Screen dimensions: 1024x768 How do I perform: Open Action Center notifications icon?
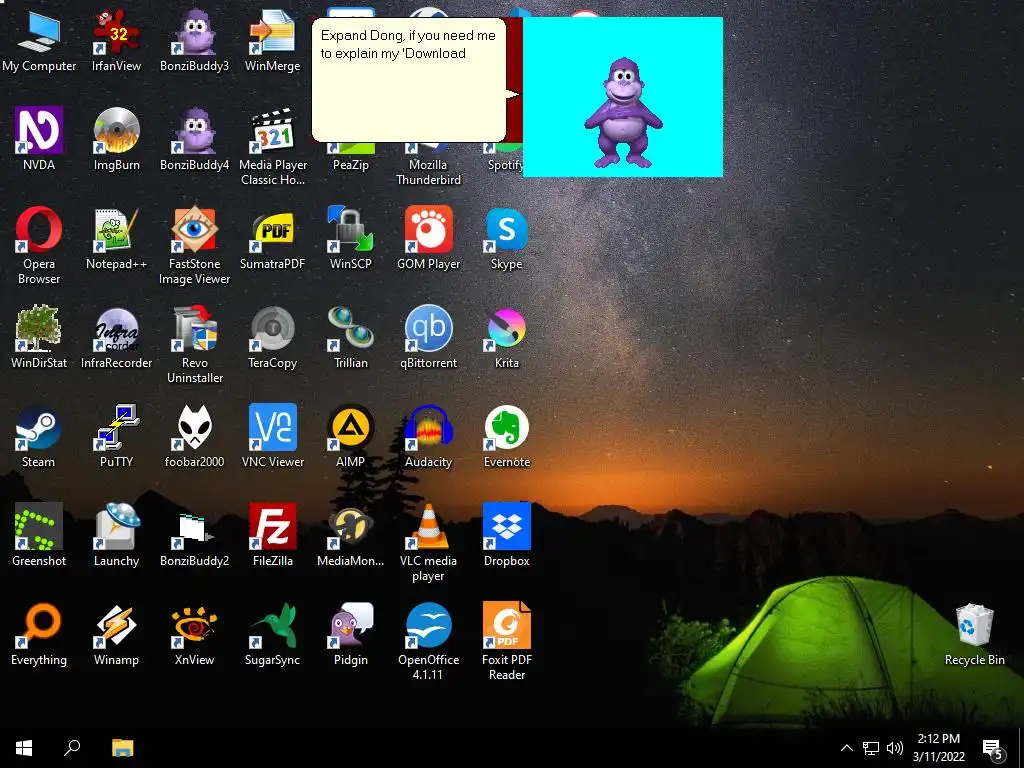pyautogui.click(x=992, y=748)
